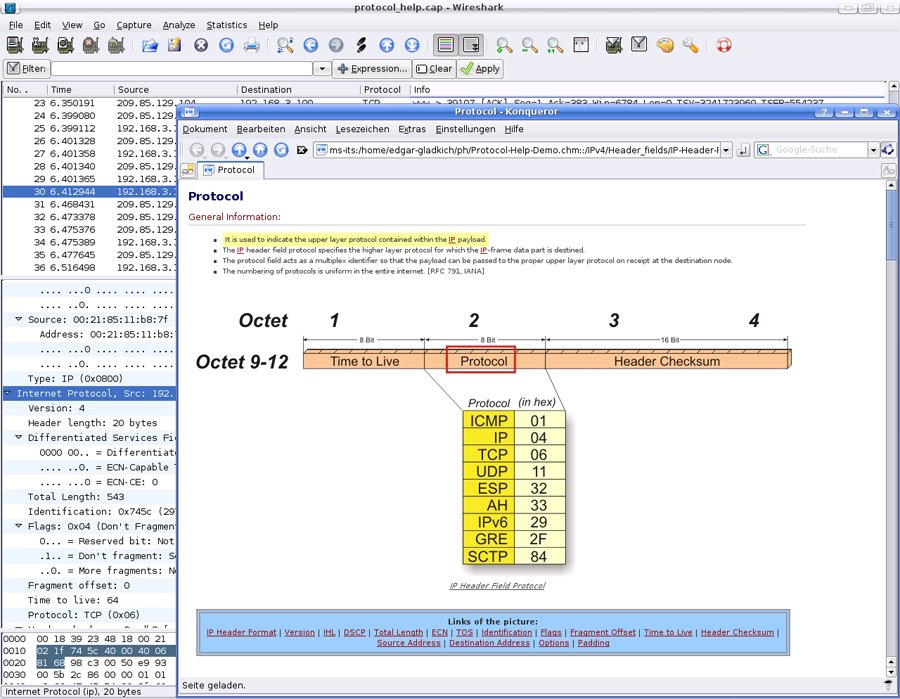This screenshot has height=699, width=900.
Task: Click the Clear filter button
Action: point(434,69)
